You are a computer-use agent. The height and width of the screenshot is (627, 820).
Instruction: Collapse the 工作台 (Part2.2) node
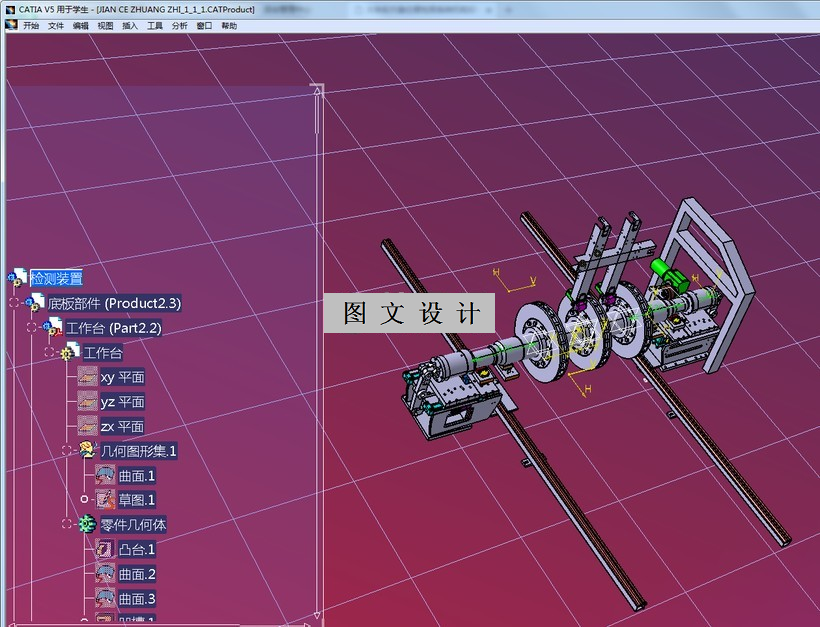click(x=31, y=327)
